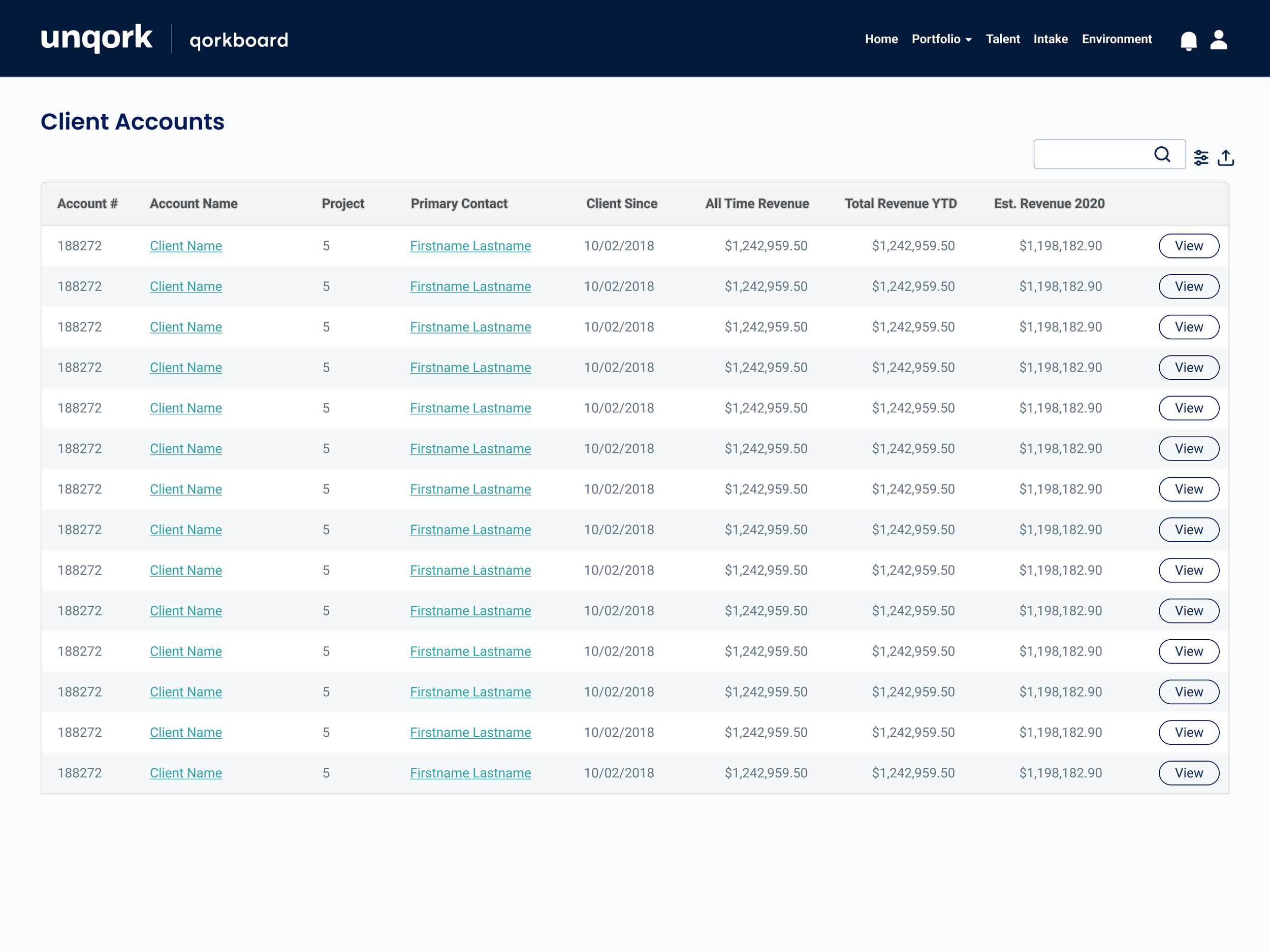Focus the table search input field
The image size is (1270, 952).
[1091, 154]
